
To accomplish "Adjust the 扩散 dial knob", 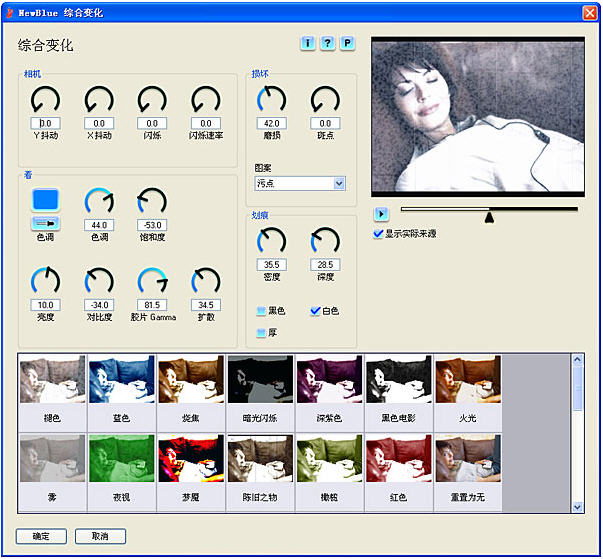I will point(206,281).
